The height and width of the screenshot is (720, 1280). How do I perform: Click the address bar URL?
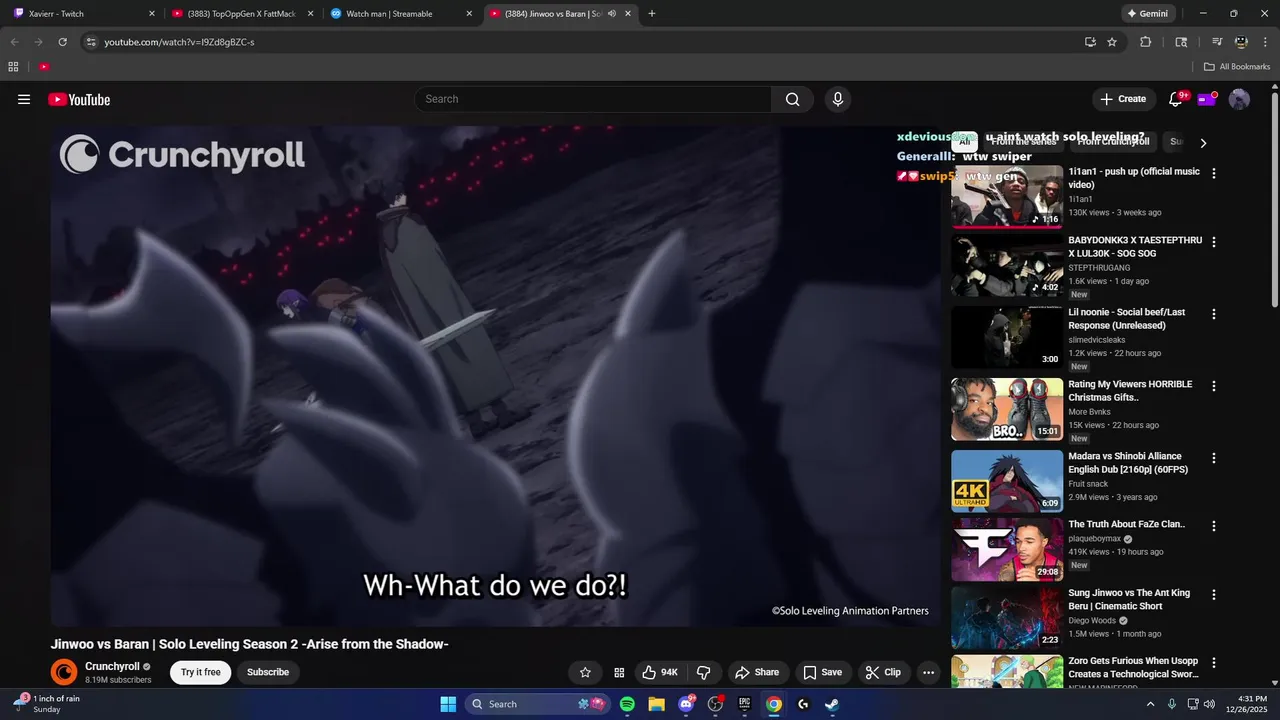coord(180,42)
